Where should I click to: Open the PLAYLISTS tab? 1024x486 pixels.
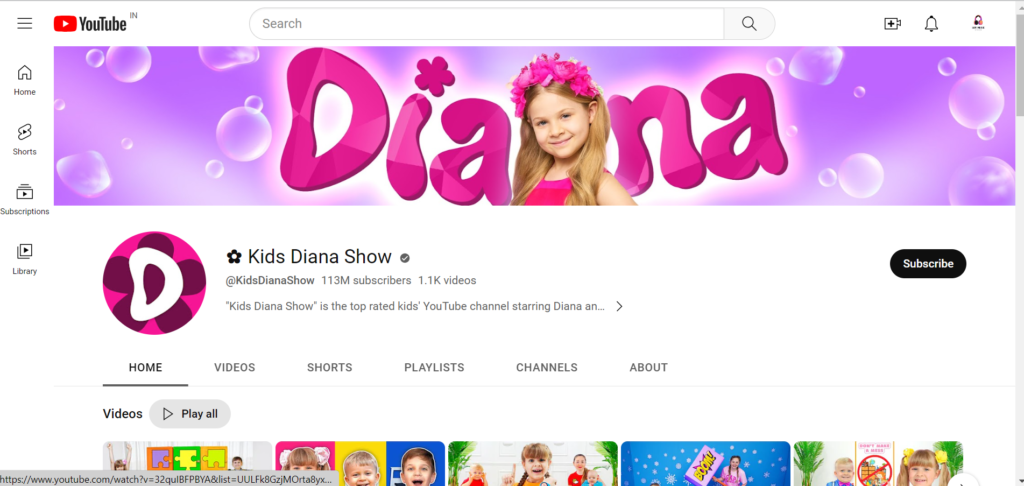coord(434,368)
